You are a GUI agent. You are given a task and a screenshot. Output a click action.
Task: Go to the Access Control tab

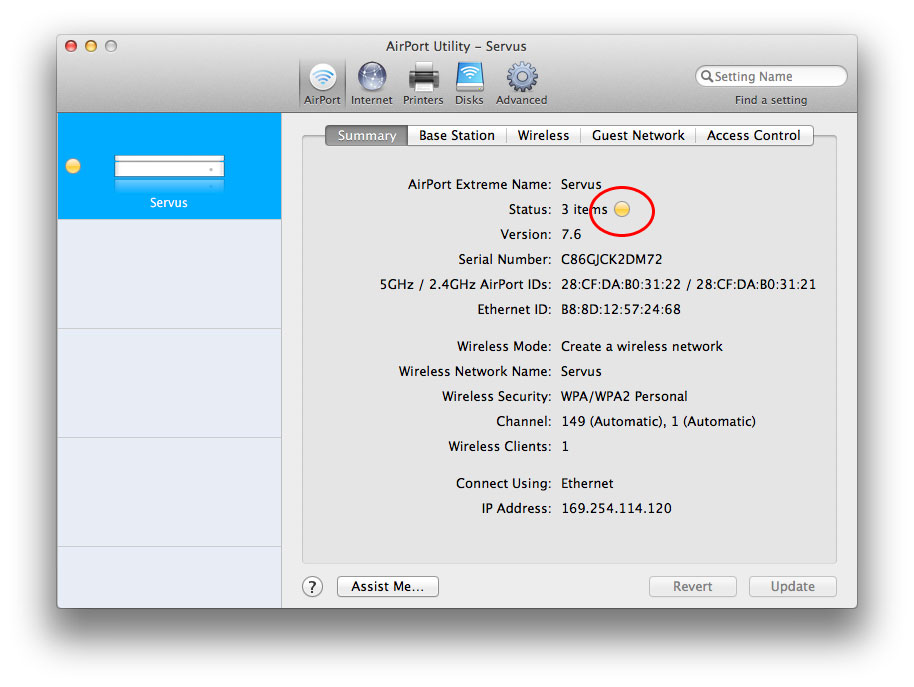click(753, 136)
